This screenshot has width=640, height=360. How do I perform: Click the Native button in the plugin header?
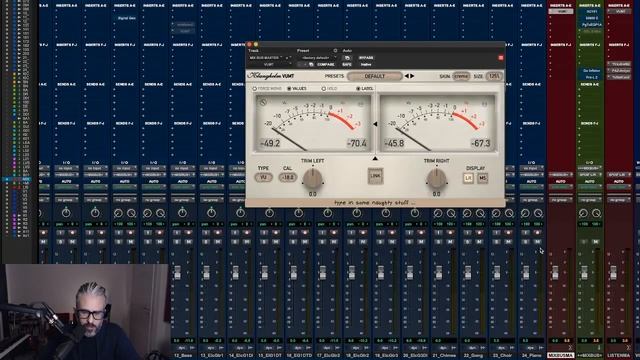[x=366, y=64]
